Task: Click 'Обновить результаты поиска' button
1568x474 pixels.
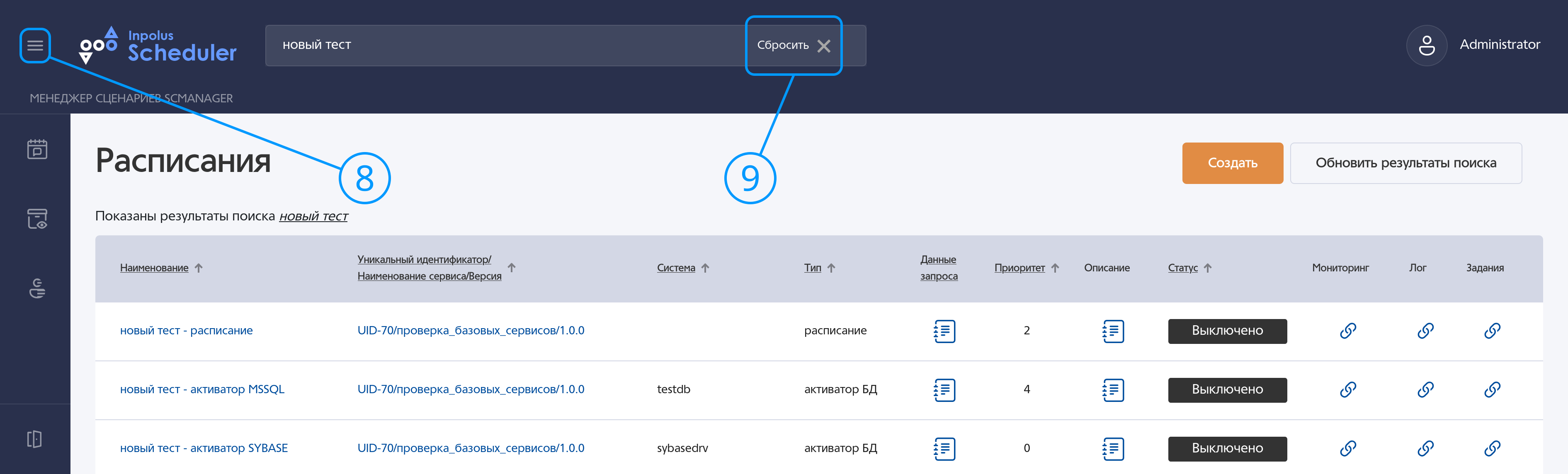Action: click(1405, 163)
